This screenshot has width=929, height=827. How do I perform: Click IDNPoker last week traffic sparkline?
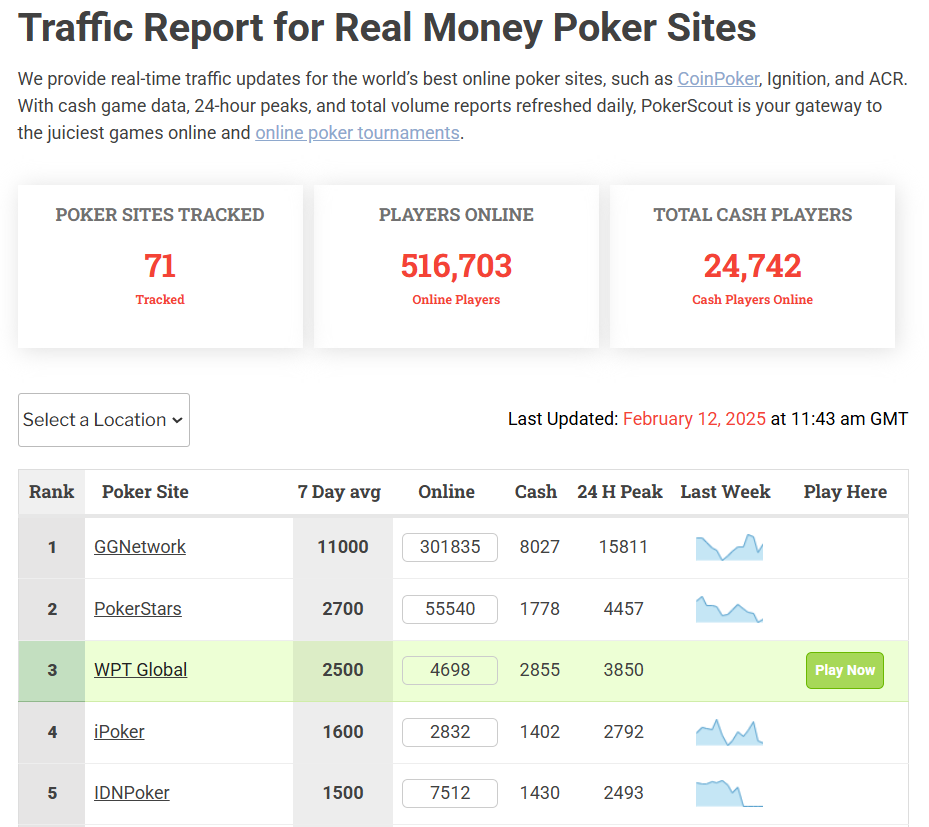pyautogui.click(x=729, y=793)
